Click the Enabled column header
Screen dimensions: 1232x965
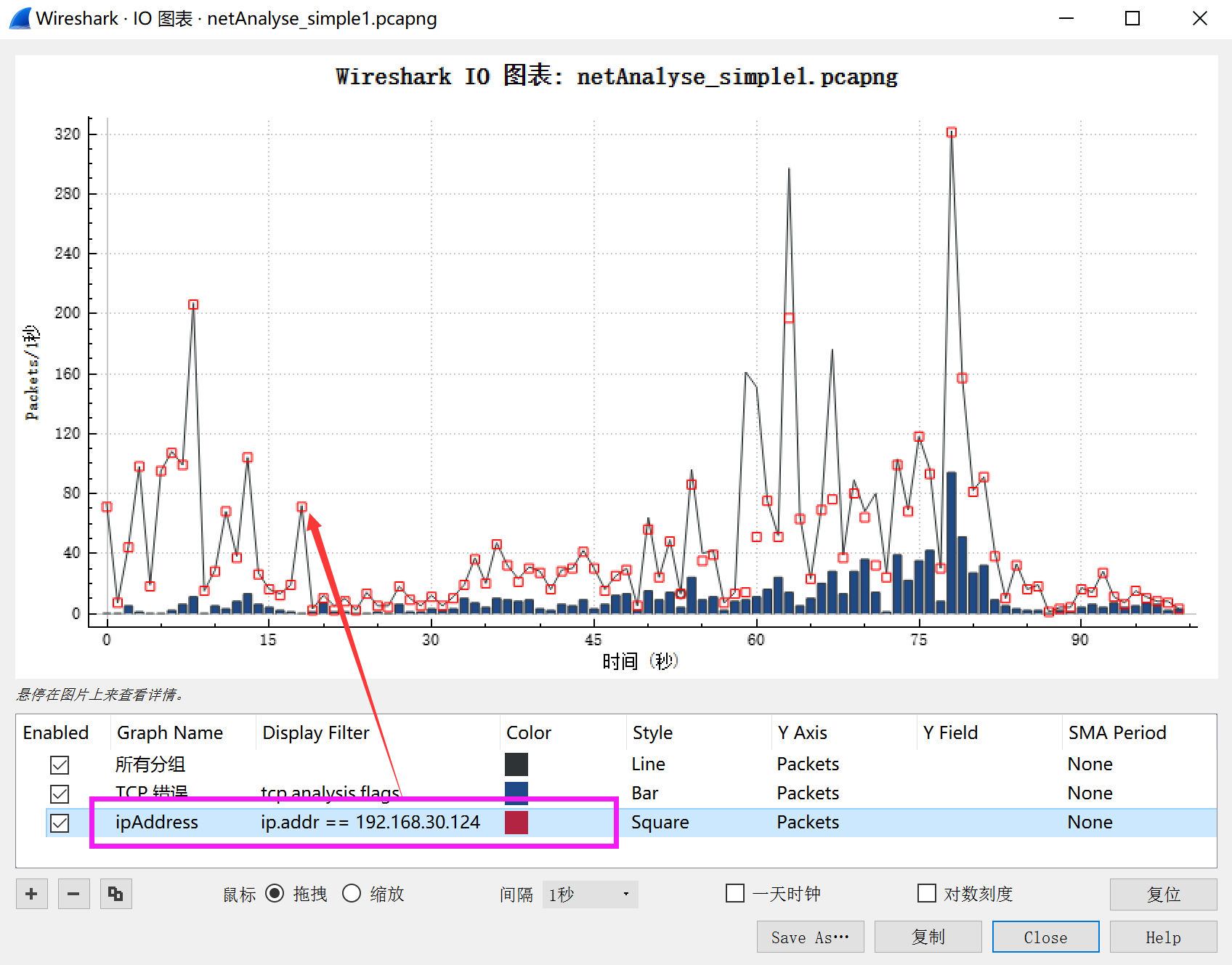click(x=56, y=732)
